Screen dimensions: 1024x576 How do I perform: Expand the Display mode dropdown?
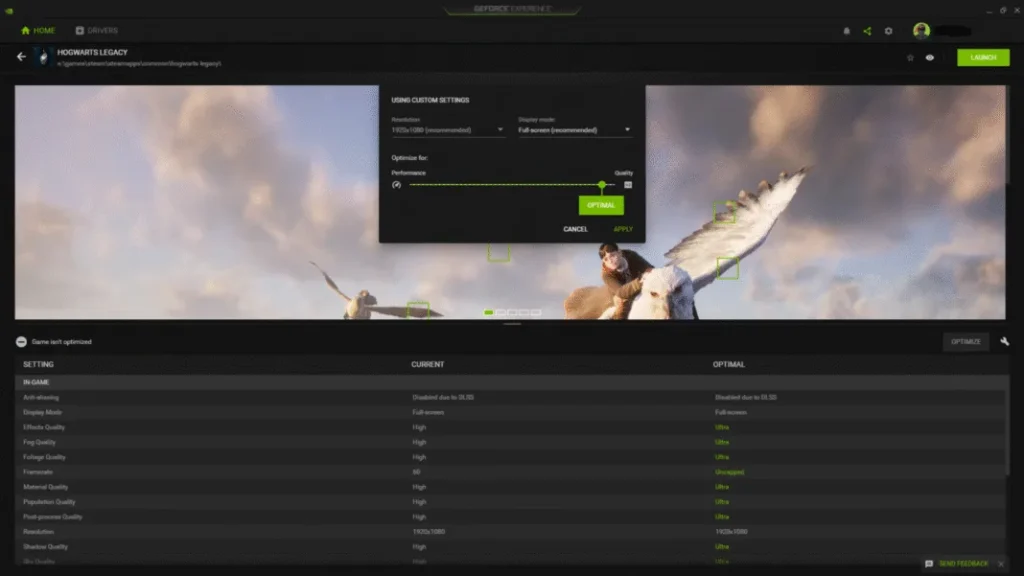[574, 130]
